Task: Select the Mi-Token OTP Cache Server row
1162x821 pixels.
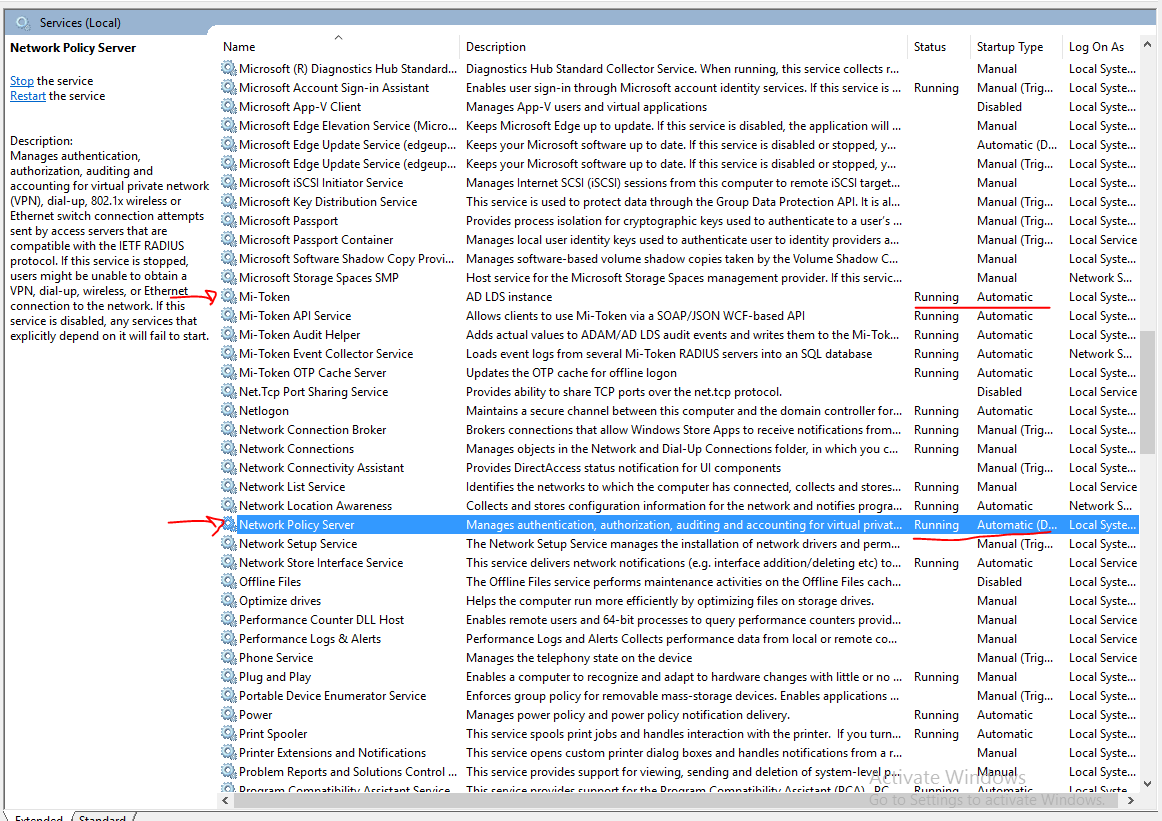Action: (679, 373)
